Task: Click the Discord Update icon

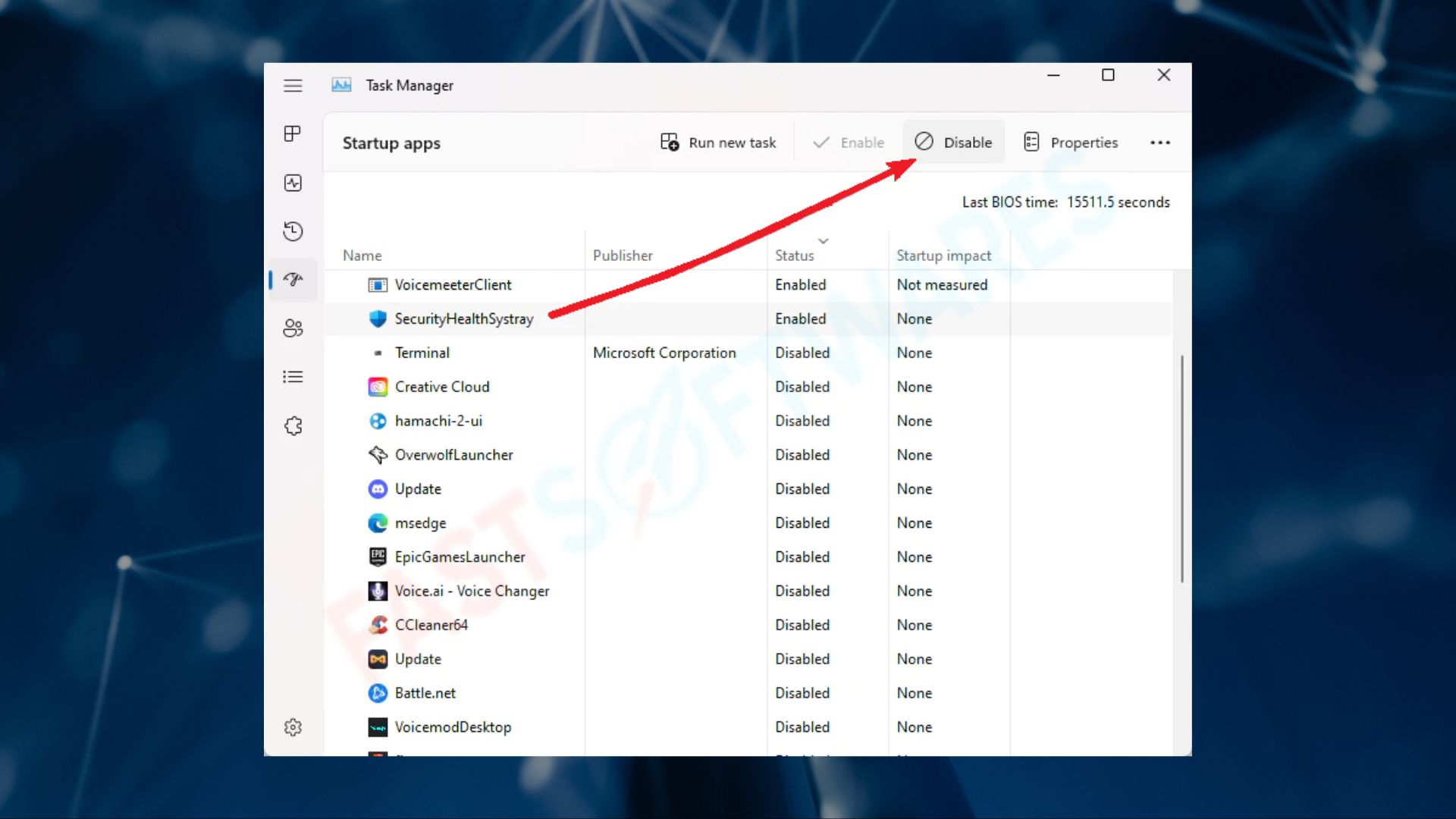Action: (x=378, y=489)
